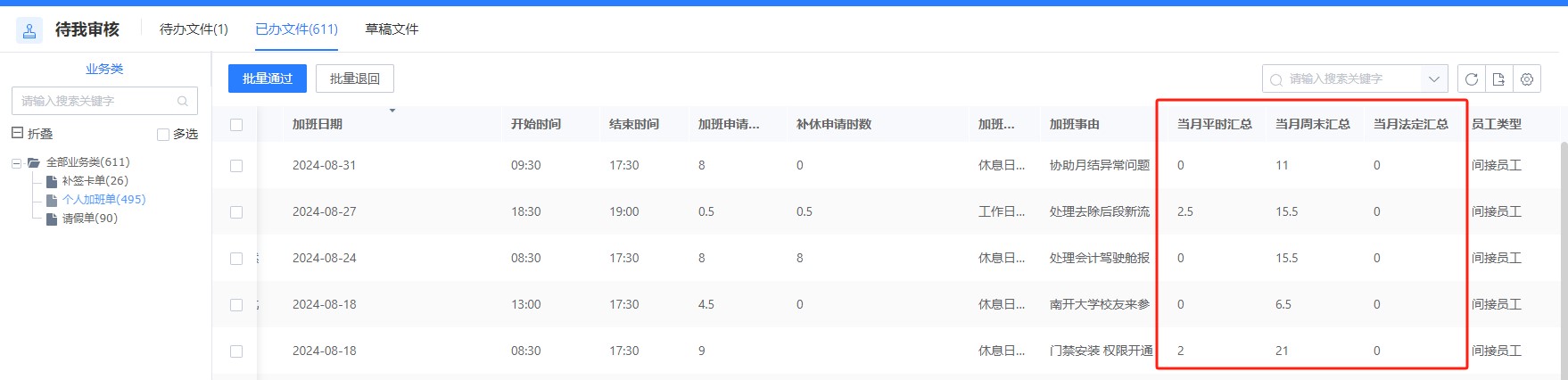Click the export file icon
The image size is (1568, 380).
point(1499,79)
